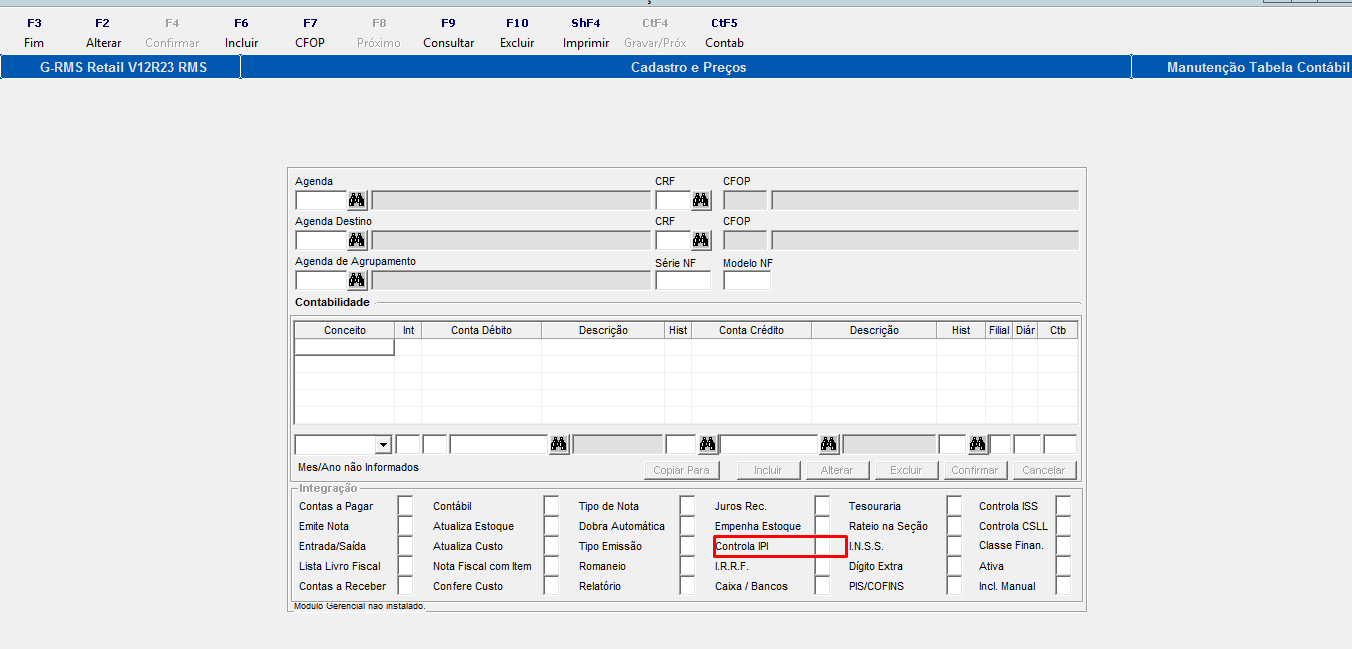Click the Confirmar button below the grid
Viewport: 1352px width, 649px height.
[975, 470]
